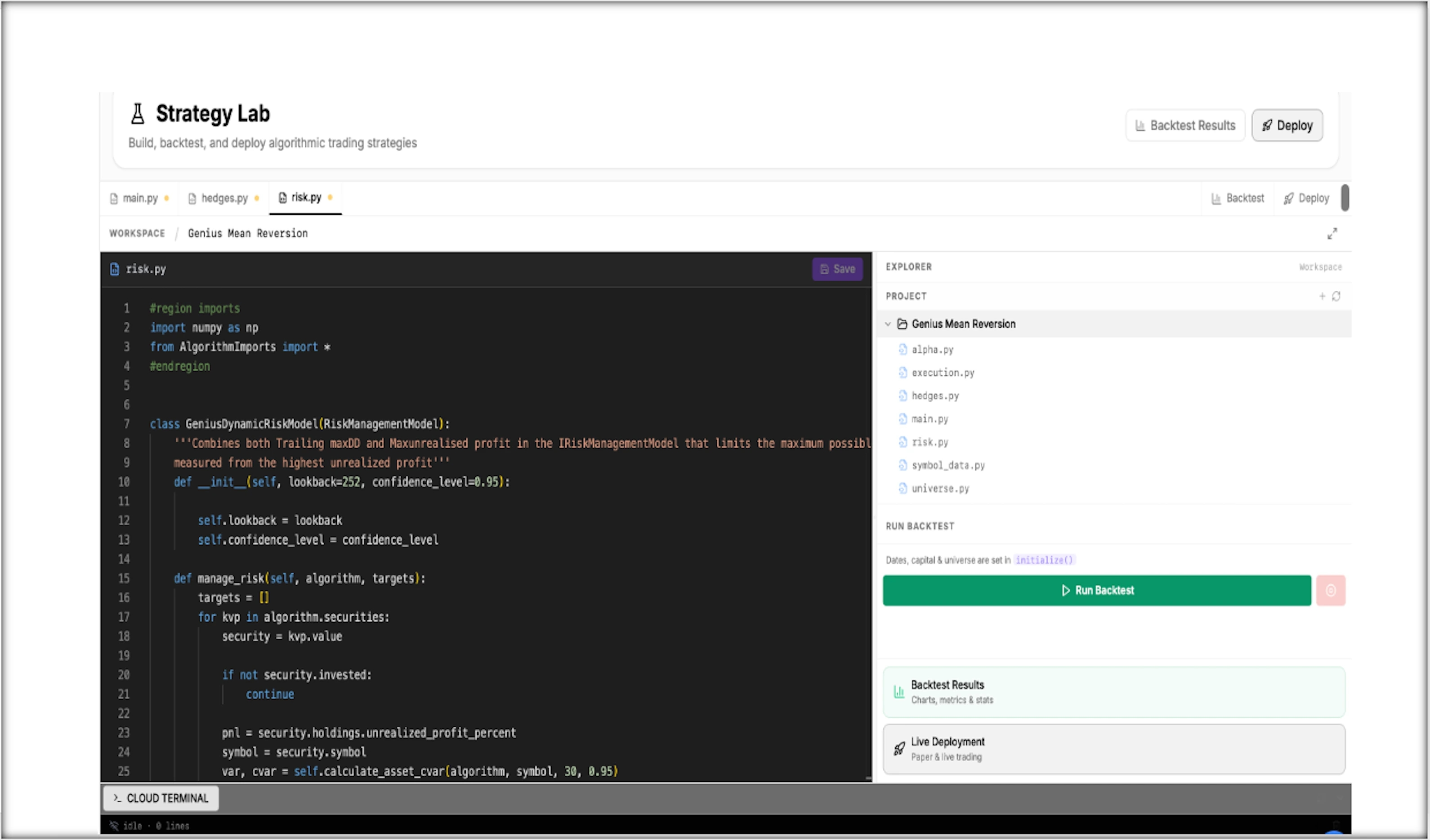Image resolution: width=1430 pixels, height=840 pixels.
Task: Click the fullscreen expand arrows icon
Action: point(1332,234)
